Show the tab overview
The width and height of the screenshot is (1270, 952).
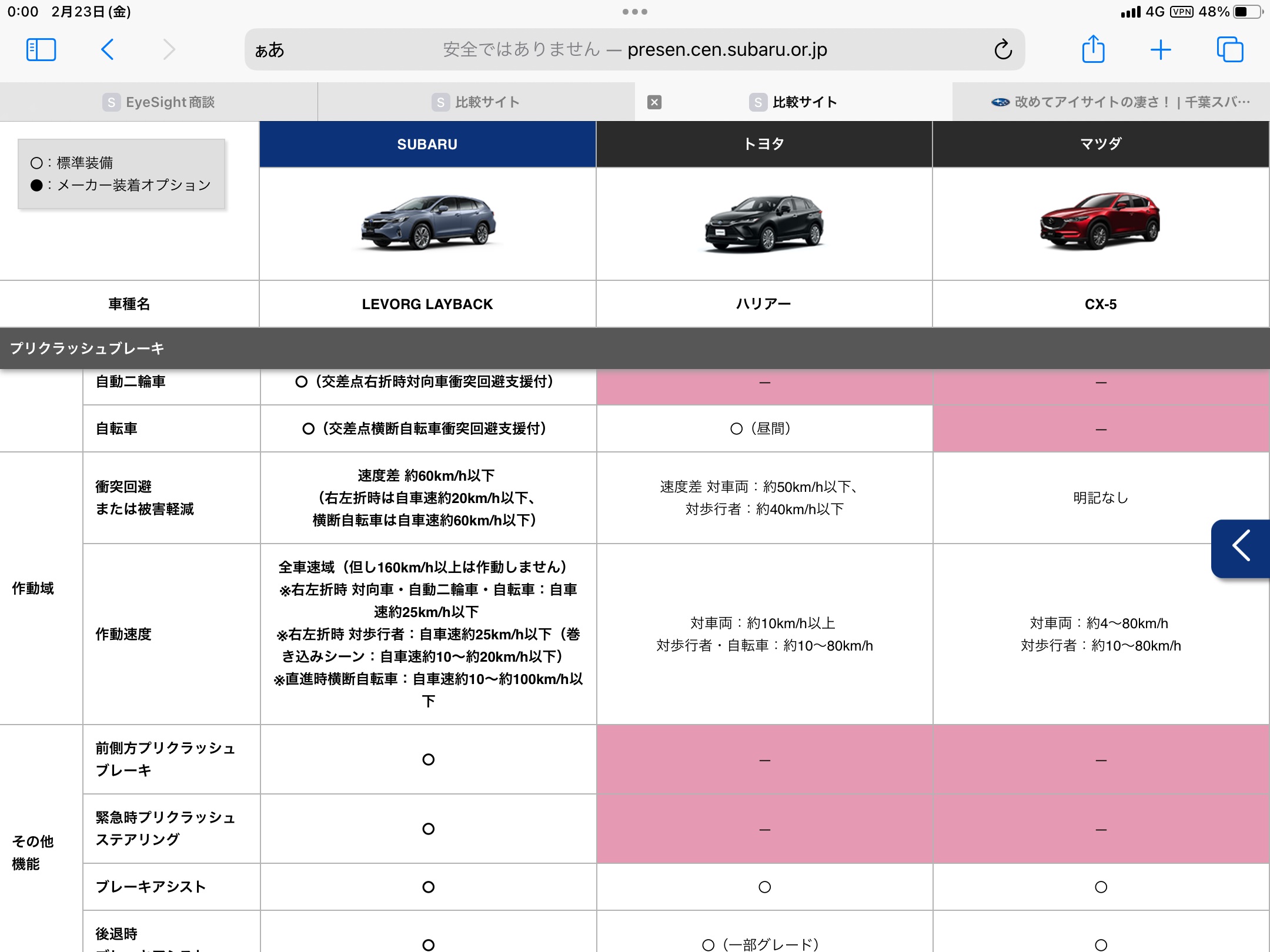(x=1230, y=49)
